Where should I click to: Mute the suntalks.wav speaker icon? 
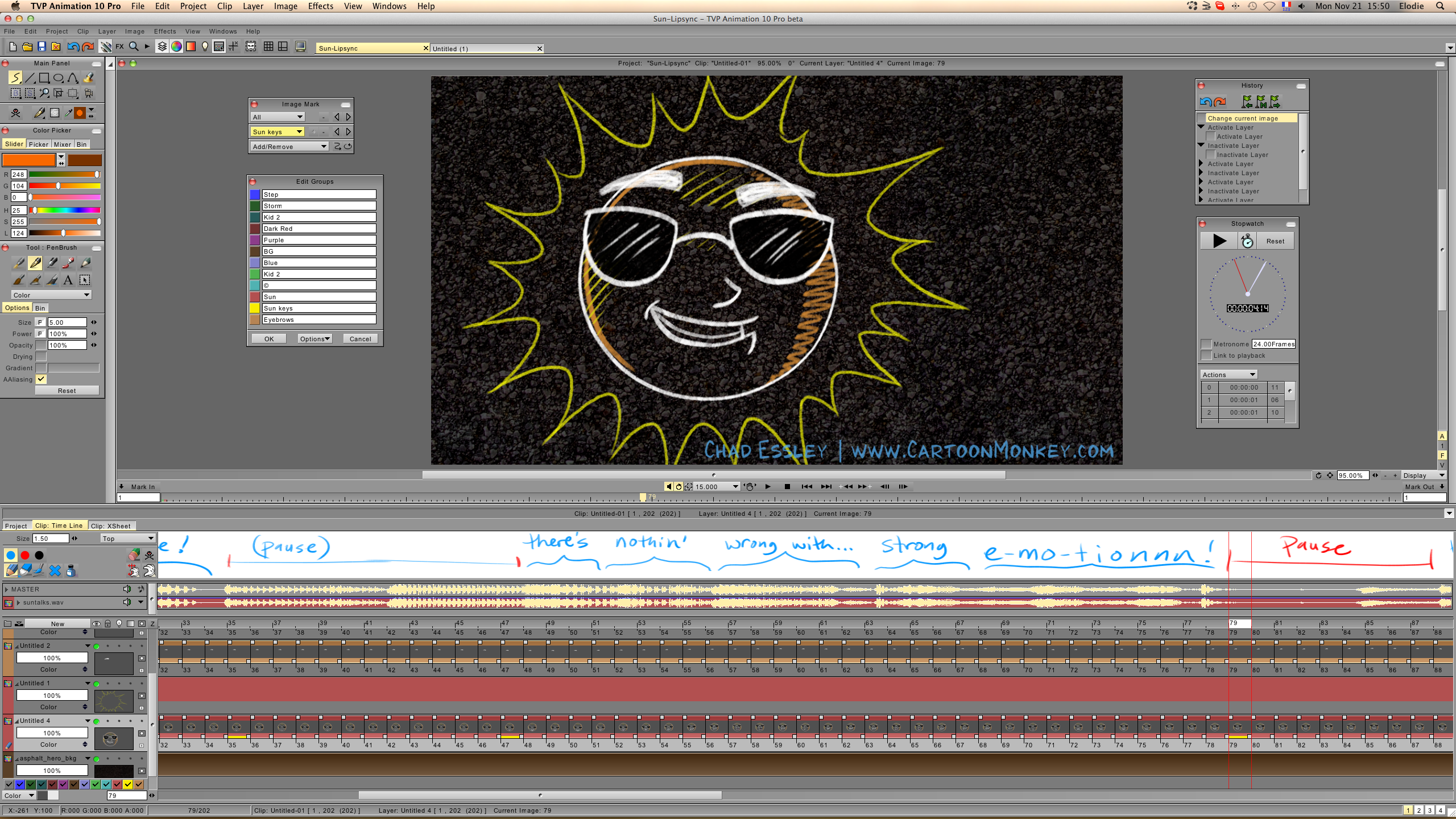[x=127, y=602]
